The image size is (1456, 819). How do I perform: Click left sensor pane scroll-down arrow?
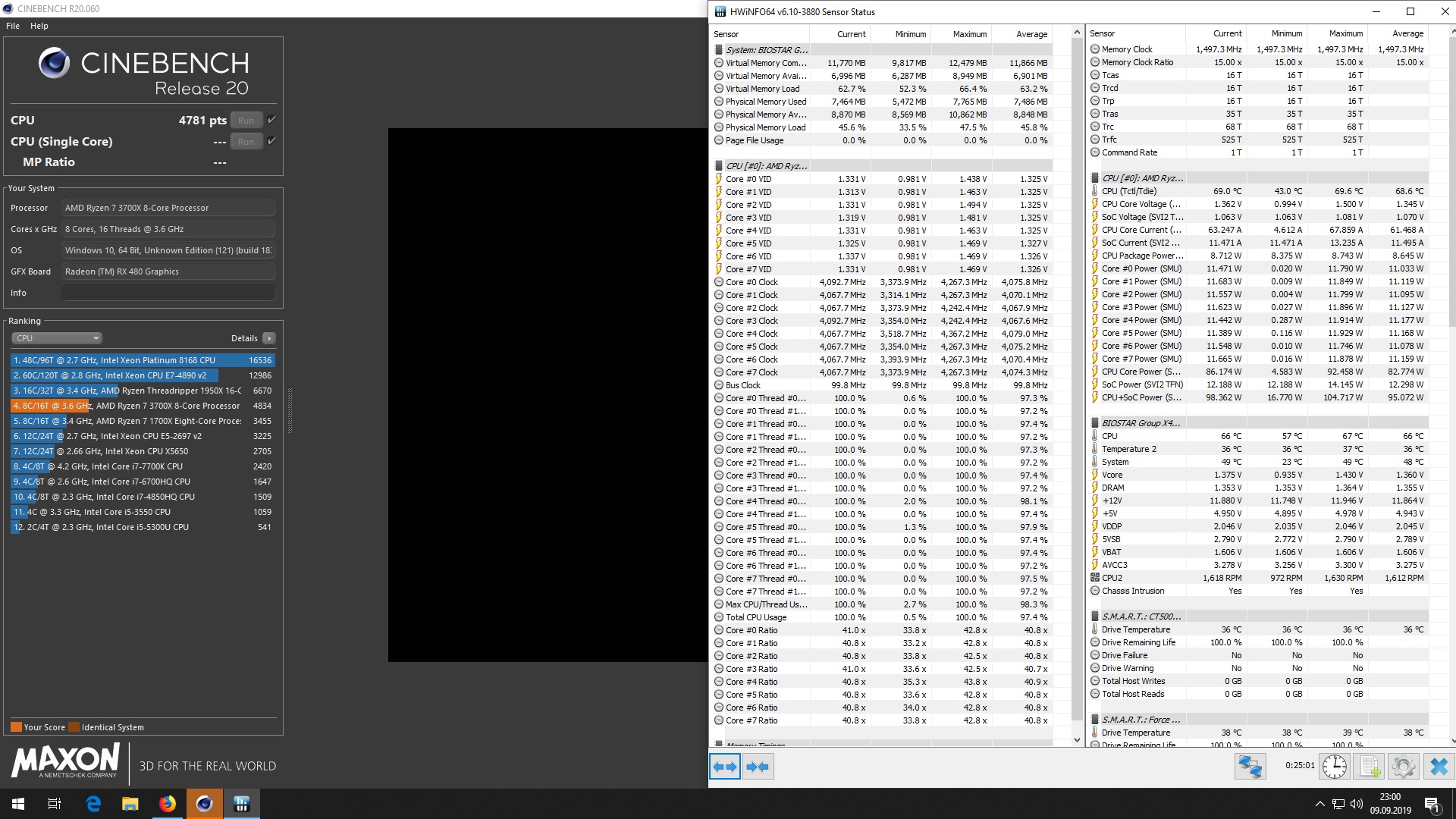[1077, 740]
